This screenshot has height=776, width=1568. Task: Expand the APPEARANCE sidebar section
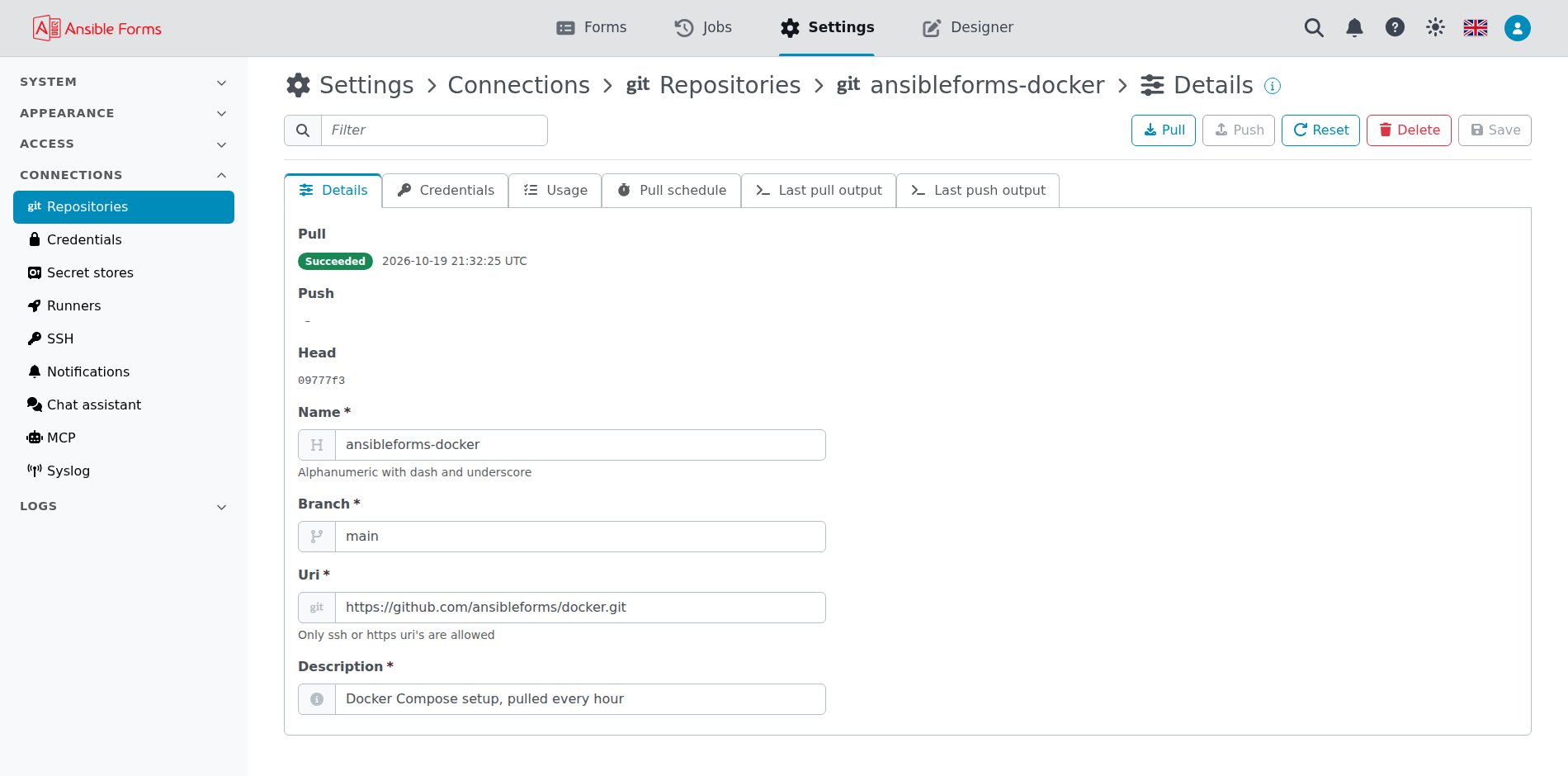click(124, 113)
